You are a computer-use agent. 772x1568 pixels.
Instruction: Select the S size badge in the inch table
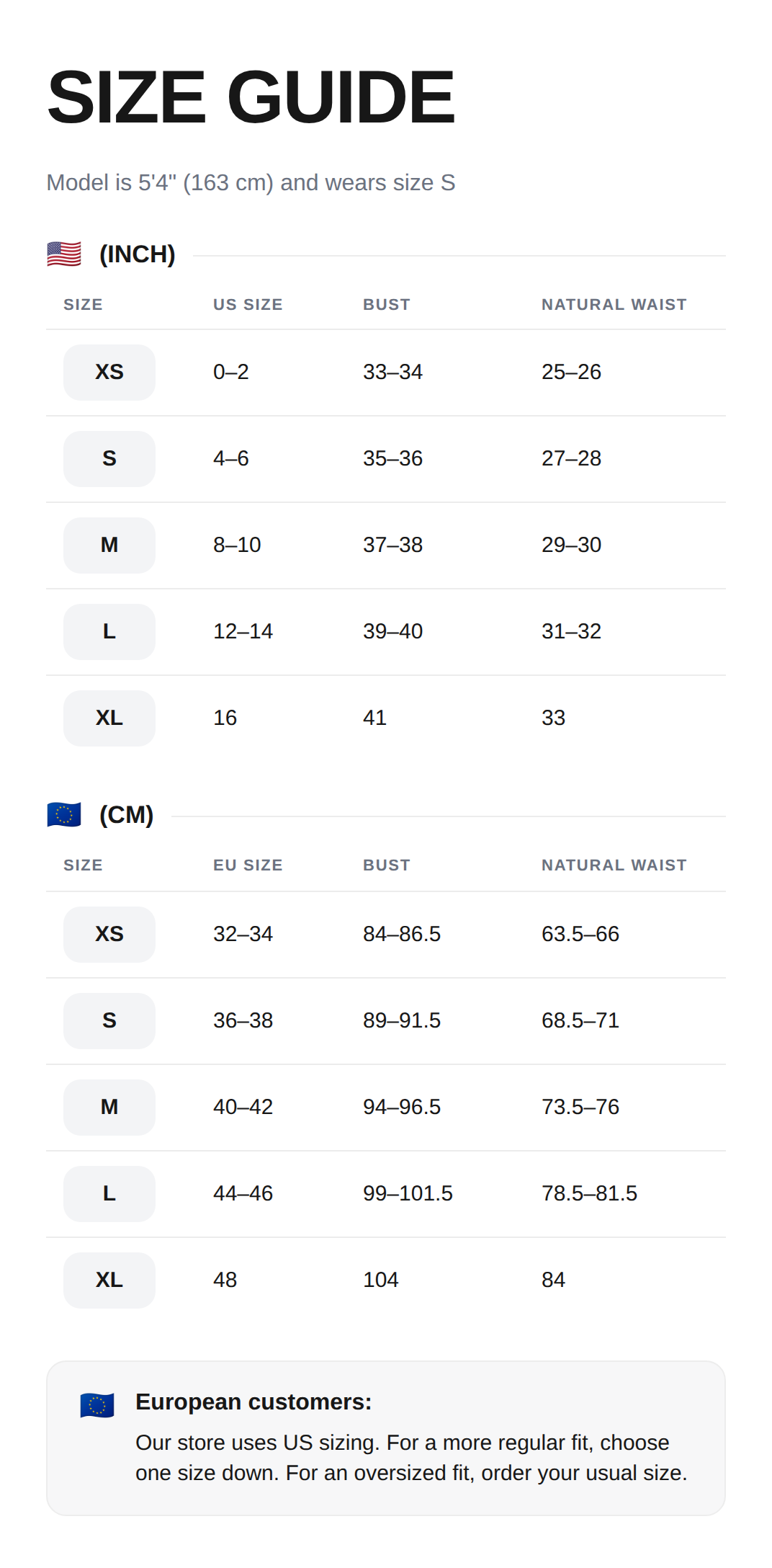109,459
